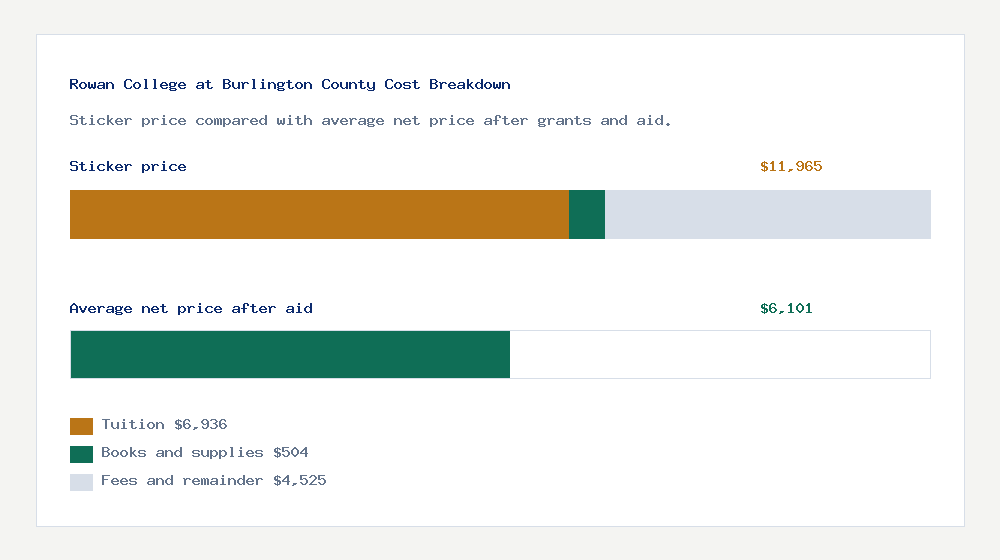Screen dimensions: 1000x560
Task: Click the $504 amount in the legend
Action: (291, 452)
